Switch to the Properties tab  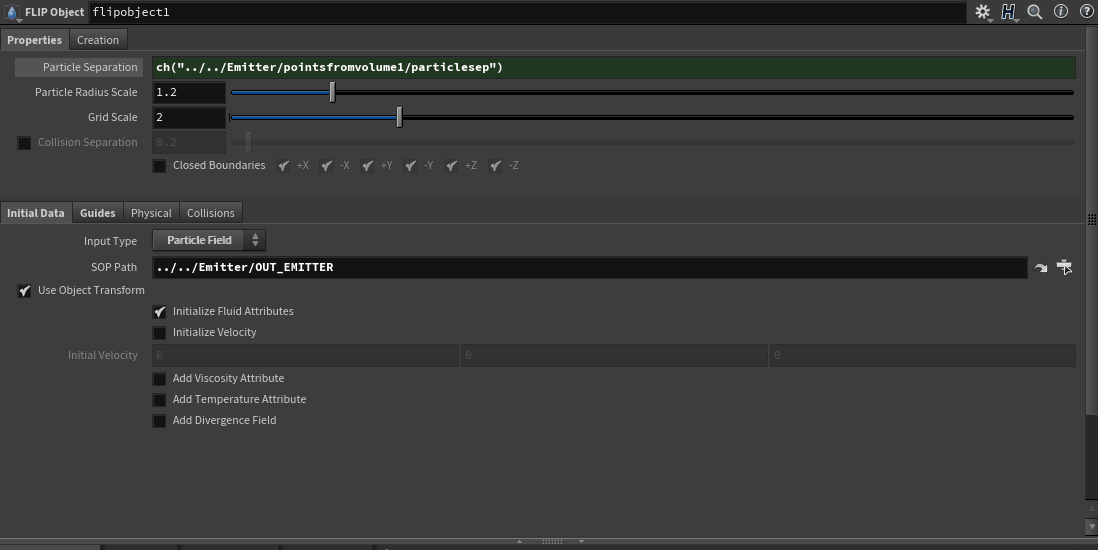pyautogui.click(x=34, y=40)
